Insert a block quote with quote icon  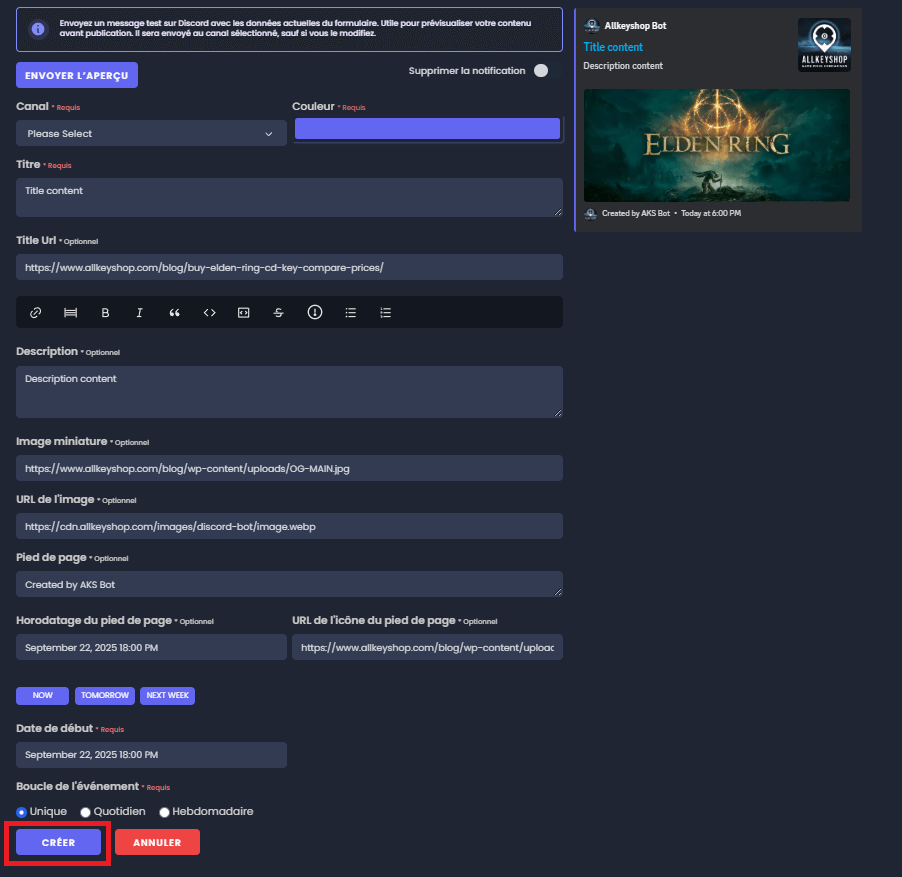174,312
